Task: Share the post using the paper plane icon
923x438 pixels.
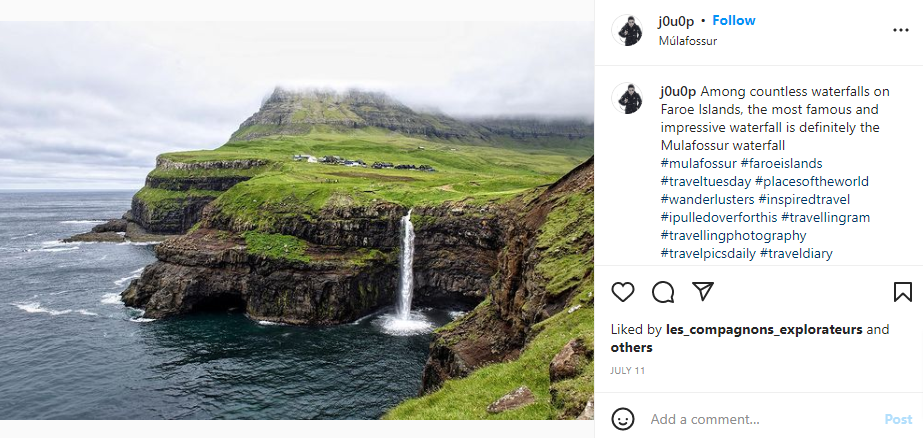Action: click(703, 292)
